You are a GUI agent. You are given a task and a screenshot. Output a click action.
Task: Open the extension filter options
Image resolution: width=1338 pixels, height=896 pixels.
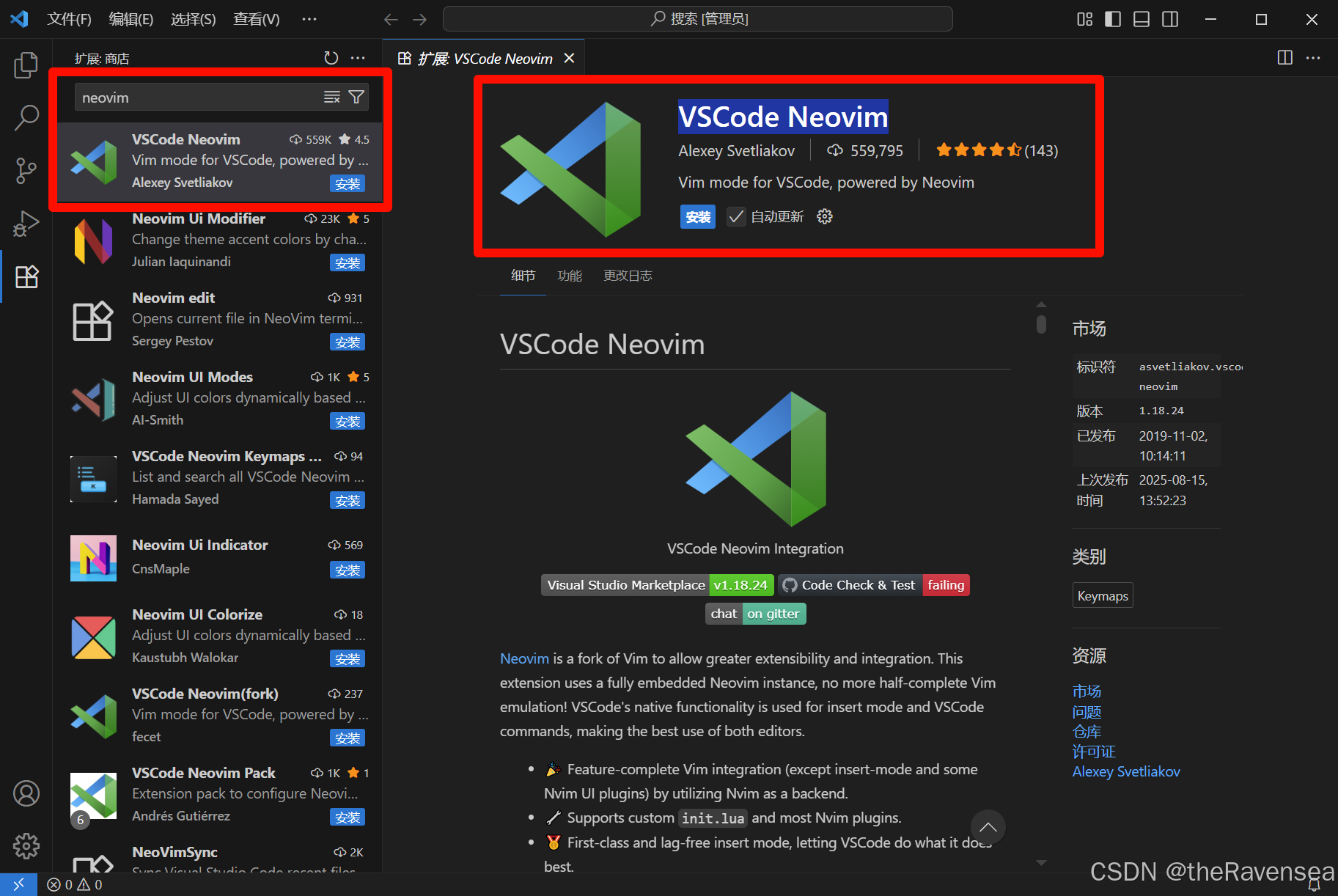(356, 98)
